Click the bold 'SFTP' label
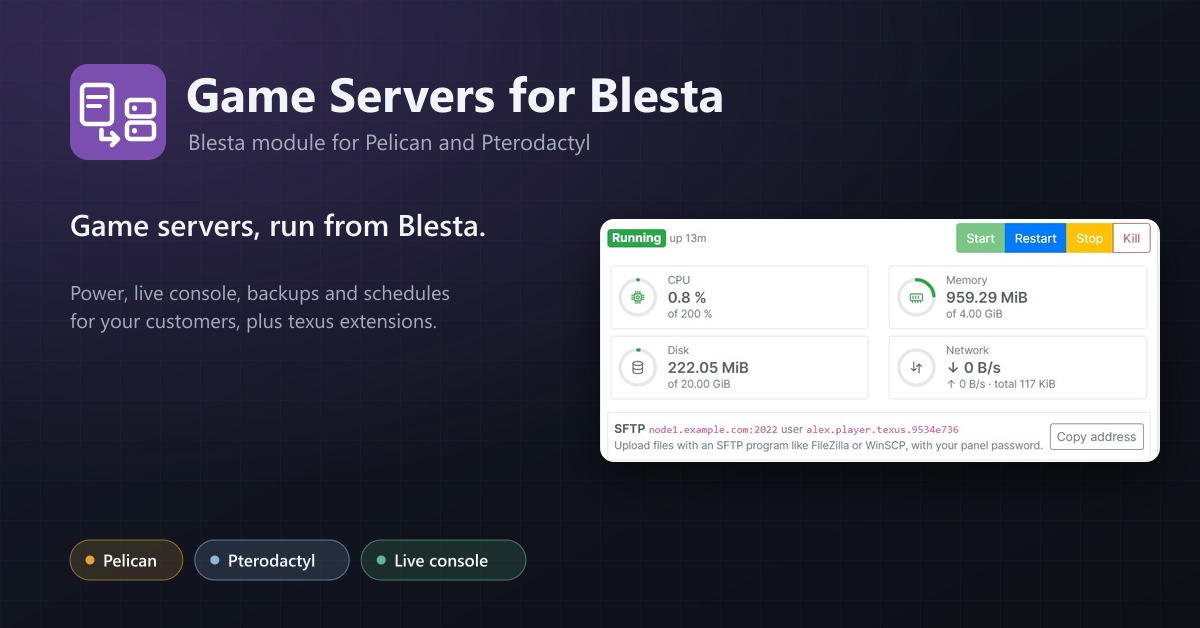Viewport: 1200px width, 628px height. coord(629,429)
